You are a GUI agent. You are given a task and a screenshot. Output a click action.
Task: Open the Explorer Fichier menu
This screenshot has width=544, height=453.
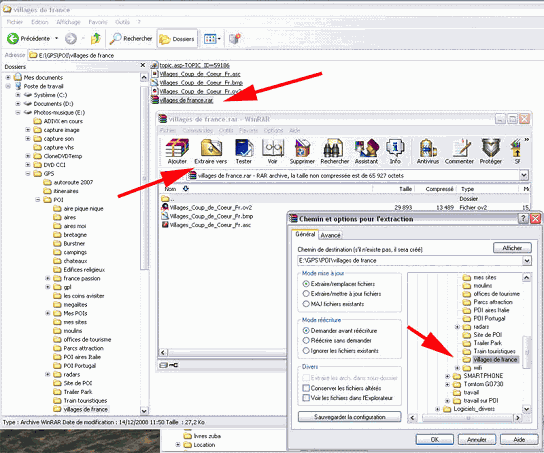15,22
